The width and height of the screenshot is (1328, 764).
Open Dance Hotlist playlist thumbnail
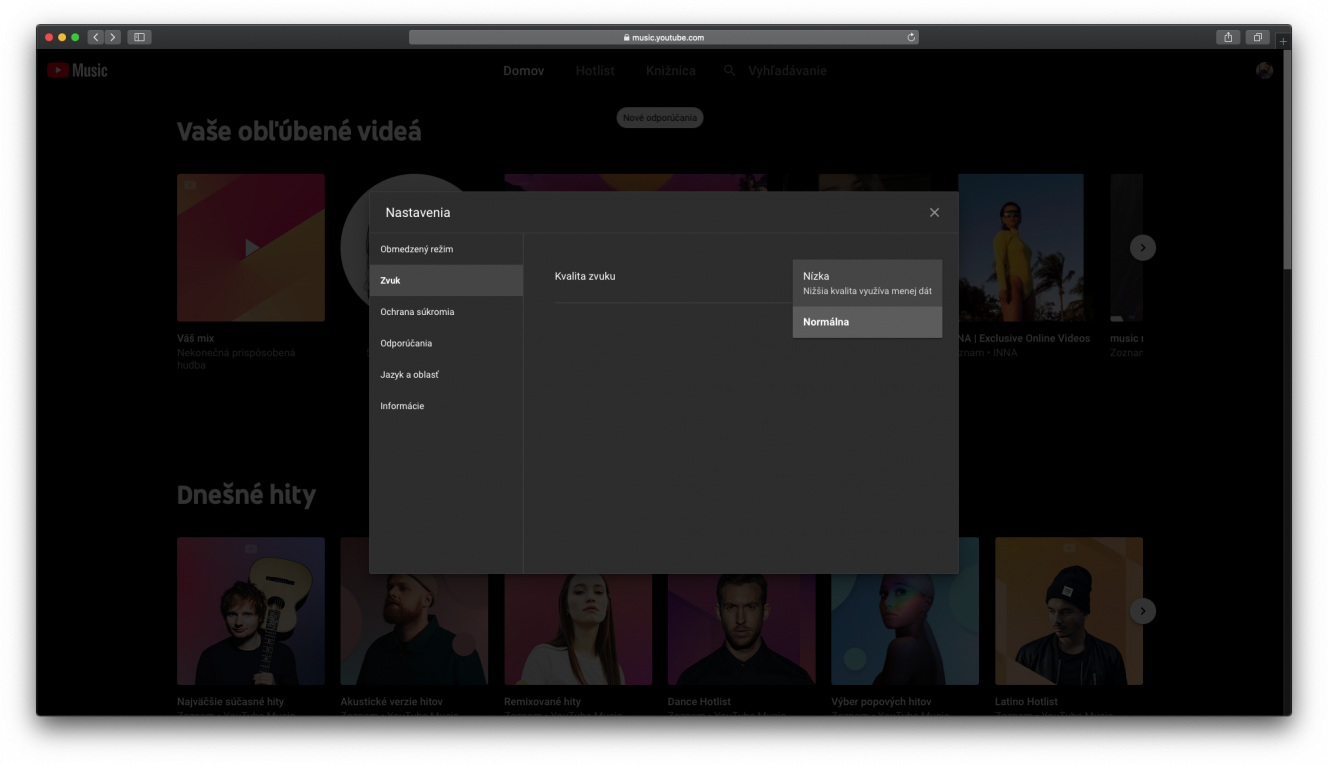(742, 629)
